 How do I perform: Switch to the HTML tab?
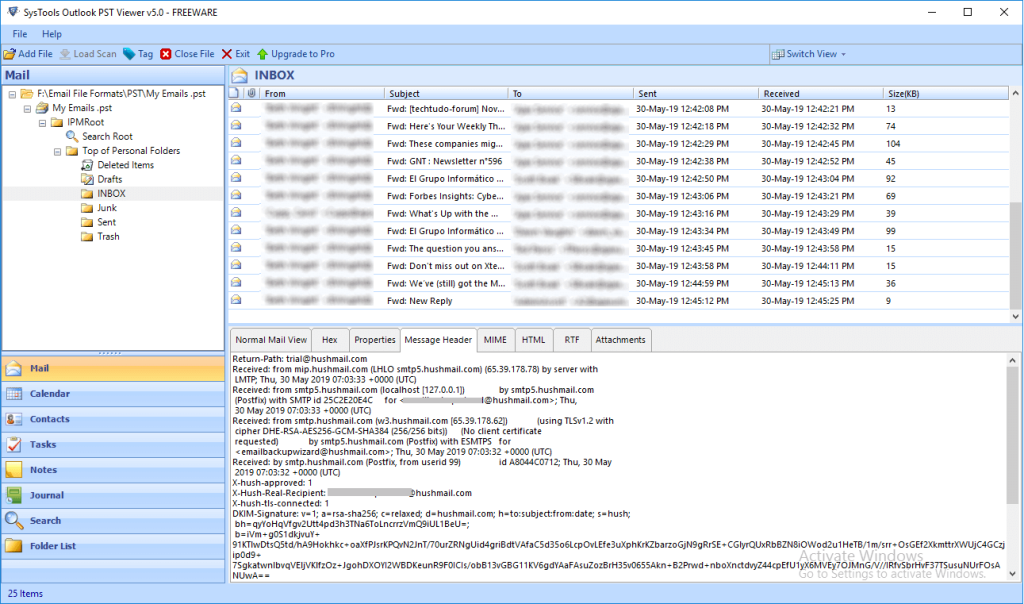pos(534,340)
